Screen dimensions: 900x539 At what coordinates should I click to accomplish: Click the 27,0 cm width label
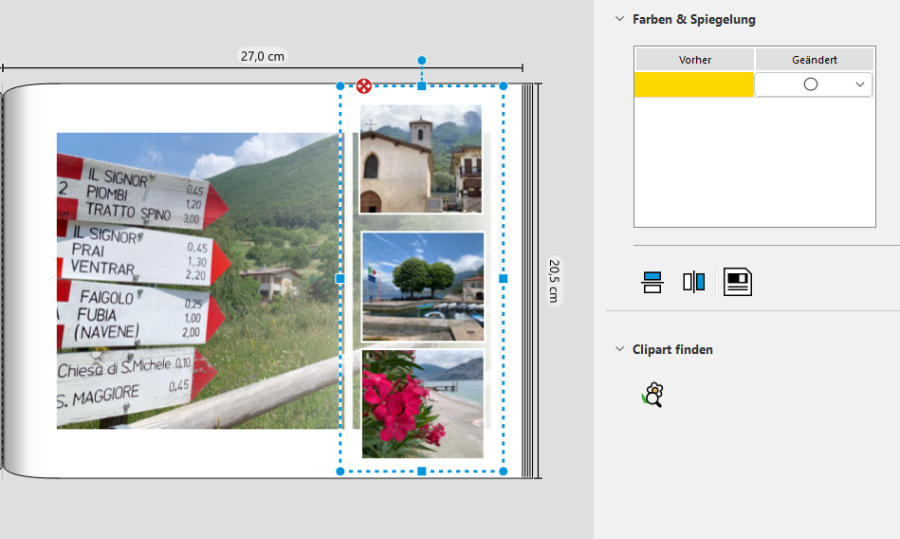(x=262, y=56)
